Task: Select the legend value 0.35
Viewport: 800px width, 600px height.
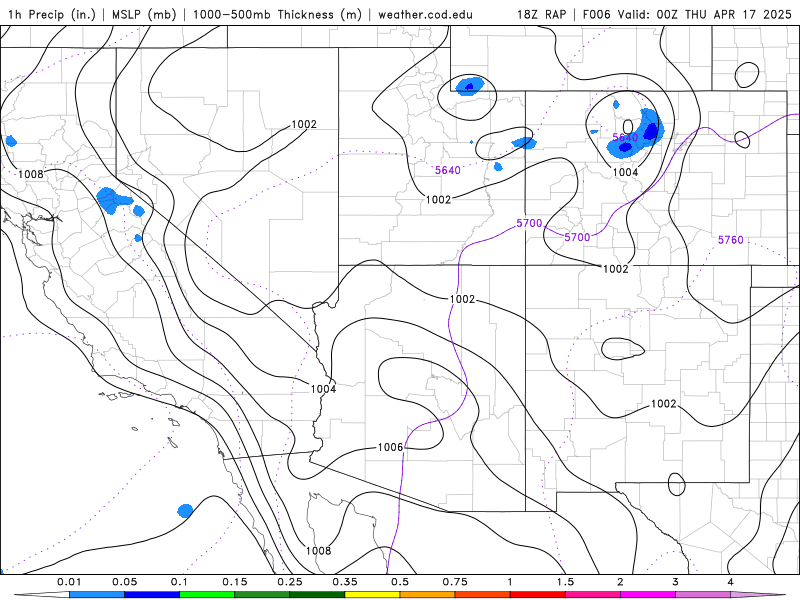Action: point(345,582)
